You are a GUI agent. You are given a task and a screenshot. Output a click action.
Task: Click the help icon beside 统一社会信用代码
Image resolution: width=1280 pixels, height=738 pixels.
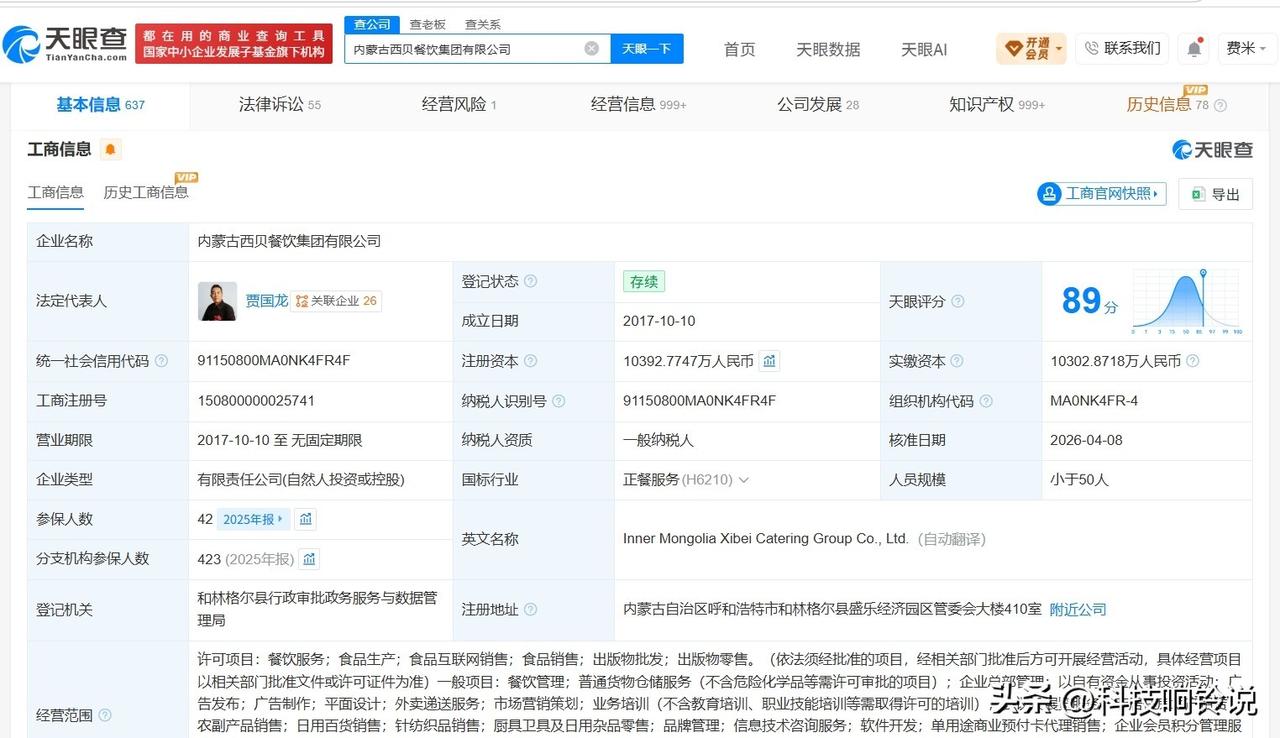tap(161, 361)
